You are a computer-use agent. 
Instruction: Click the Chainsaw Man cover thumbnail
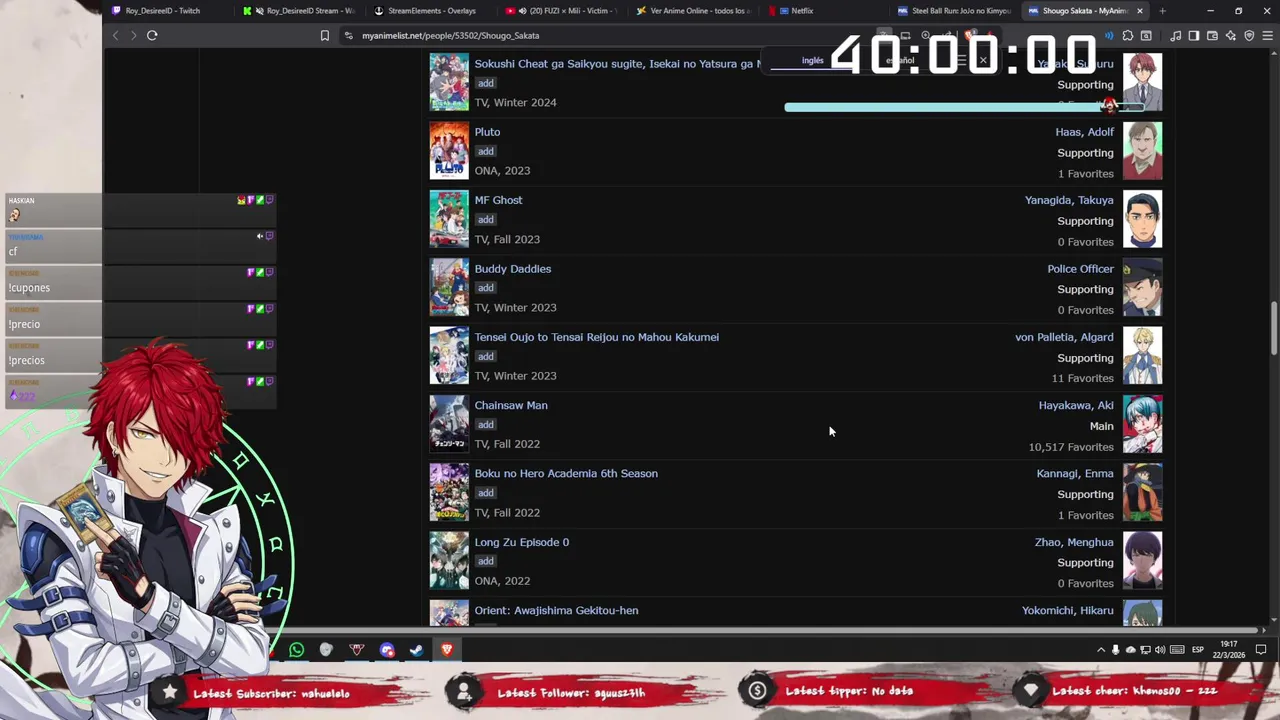(x=449, y=424)
